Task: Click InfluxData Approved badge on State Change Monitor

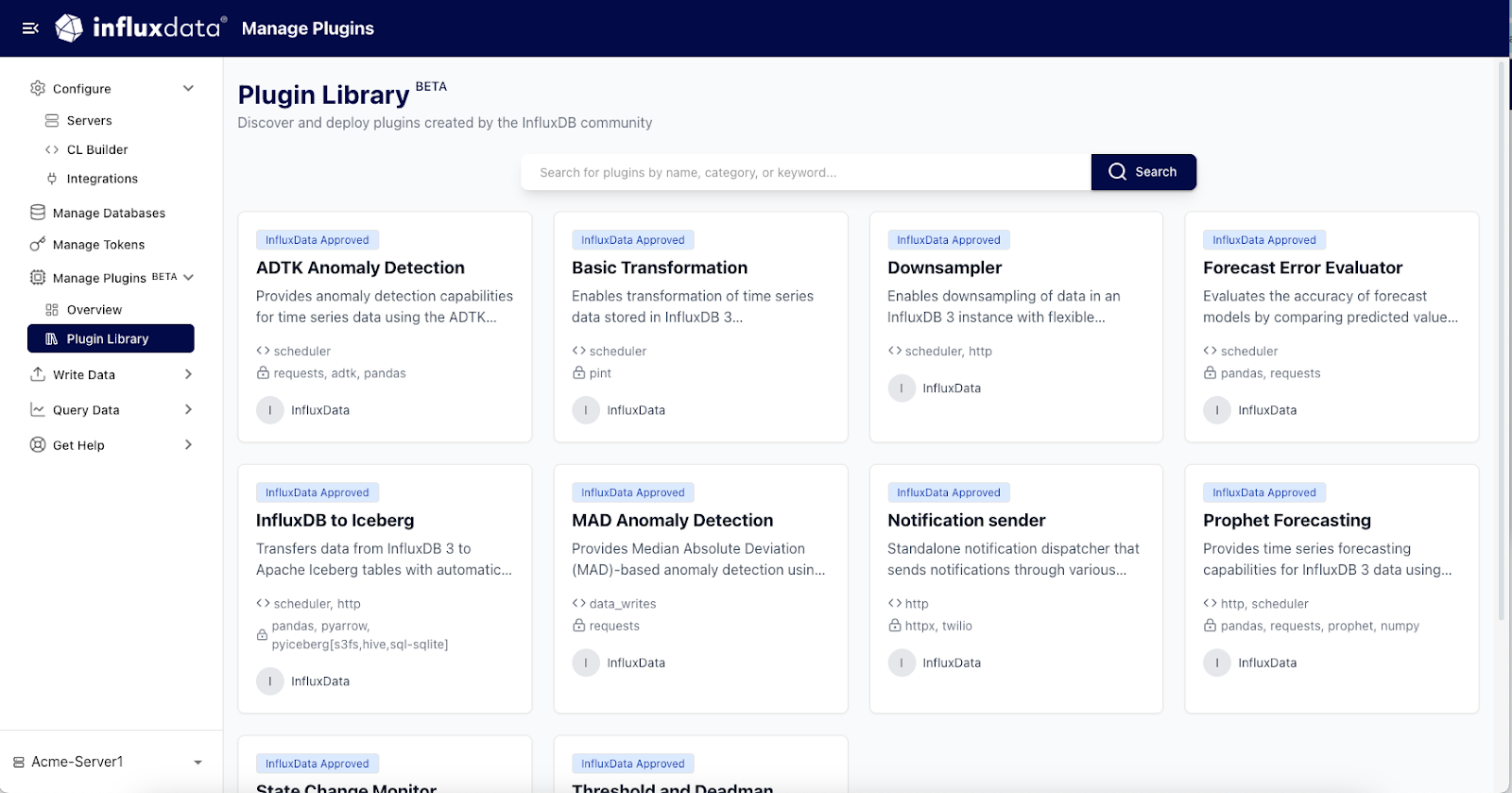Action: [318, 764]
